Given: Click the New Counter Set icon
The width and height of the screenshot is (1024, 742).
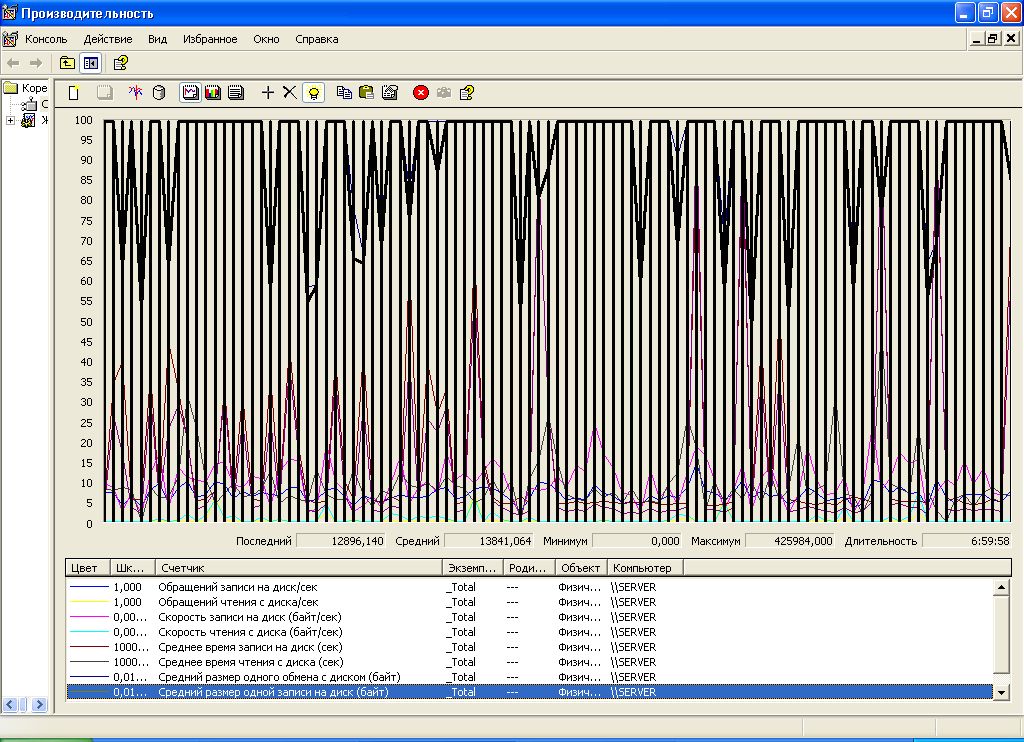Looking at the screenshot, I should coord(74,93).
